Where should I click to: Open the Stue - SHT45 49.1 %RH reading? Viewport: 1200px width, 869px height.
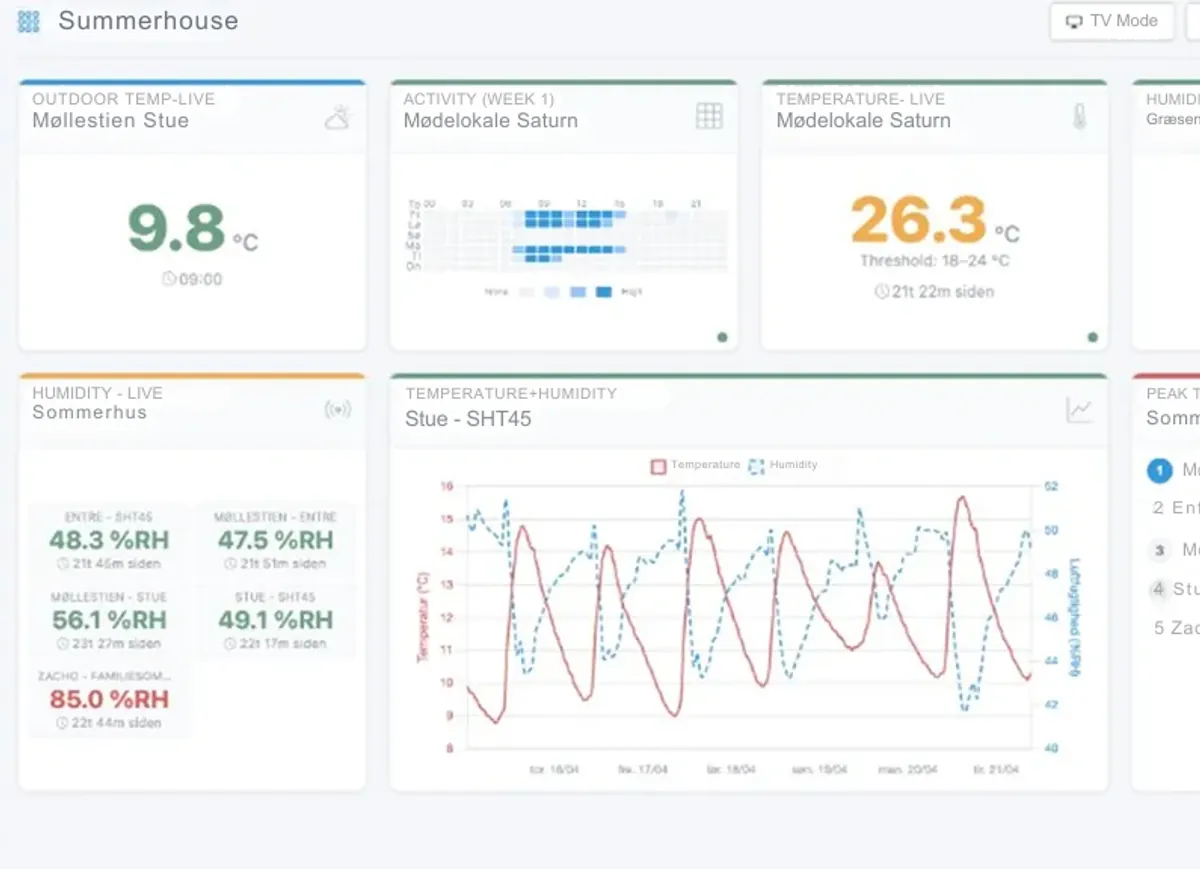275,619
